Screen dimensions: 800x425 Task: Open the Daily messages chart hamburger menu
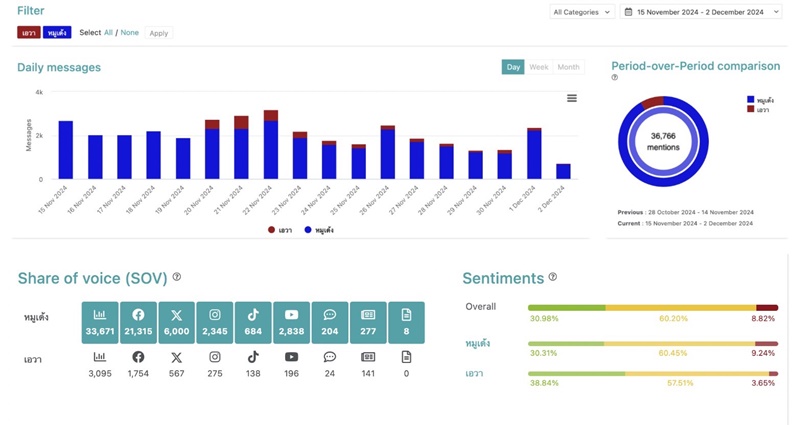(572, 98)
